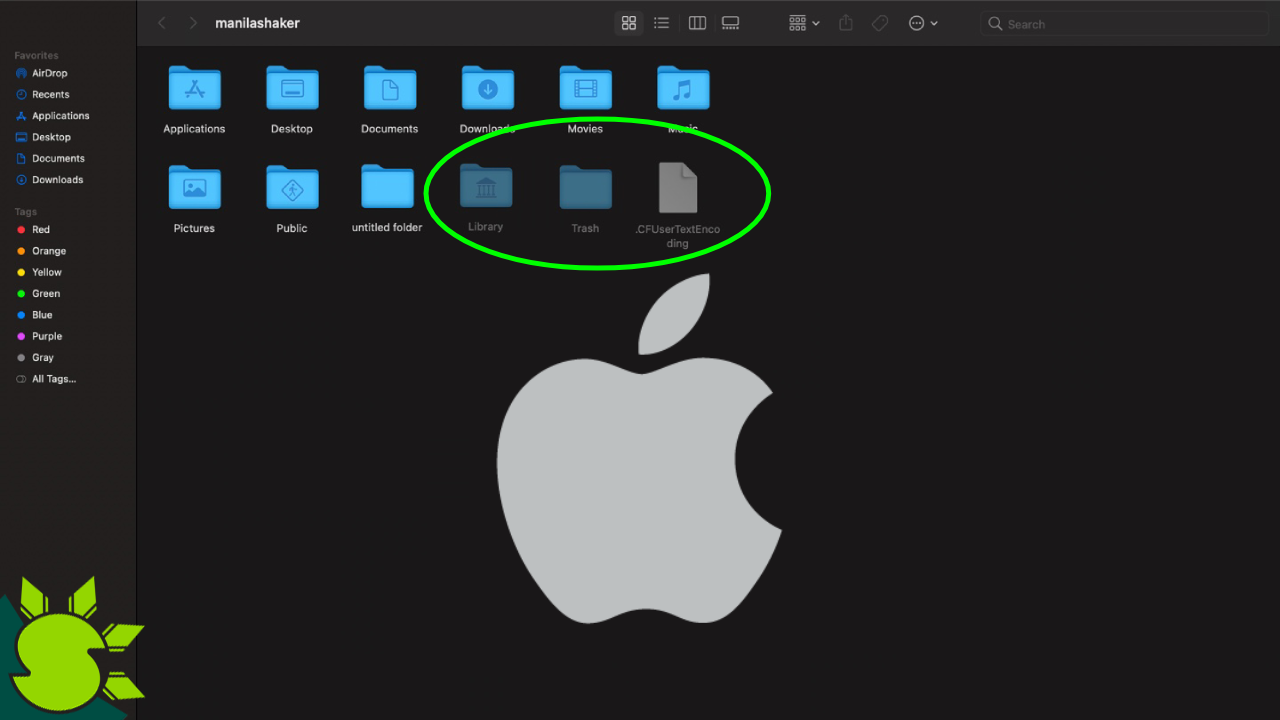Click the "untitled folder" name label
The height and width of the screenshot is (720, 1280).
point(387,228)
